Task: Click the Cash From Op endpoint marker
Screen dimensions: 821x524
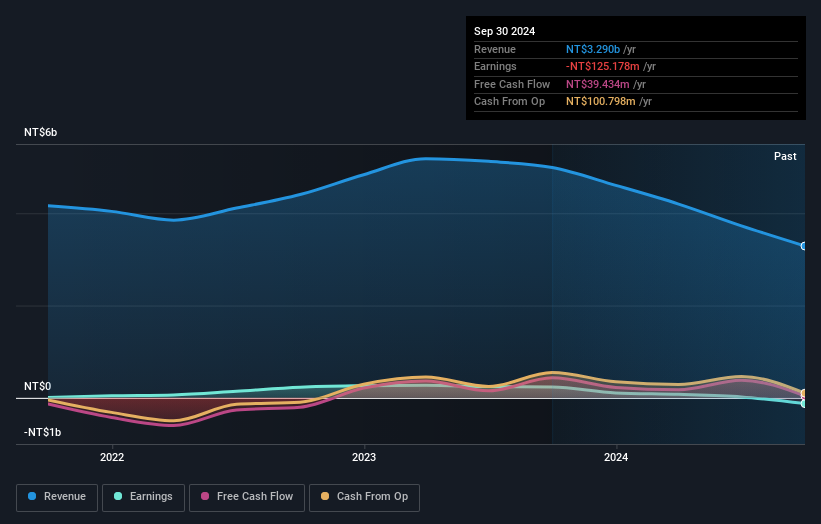Action: click(x=804, y=393)
